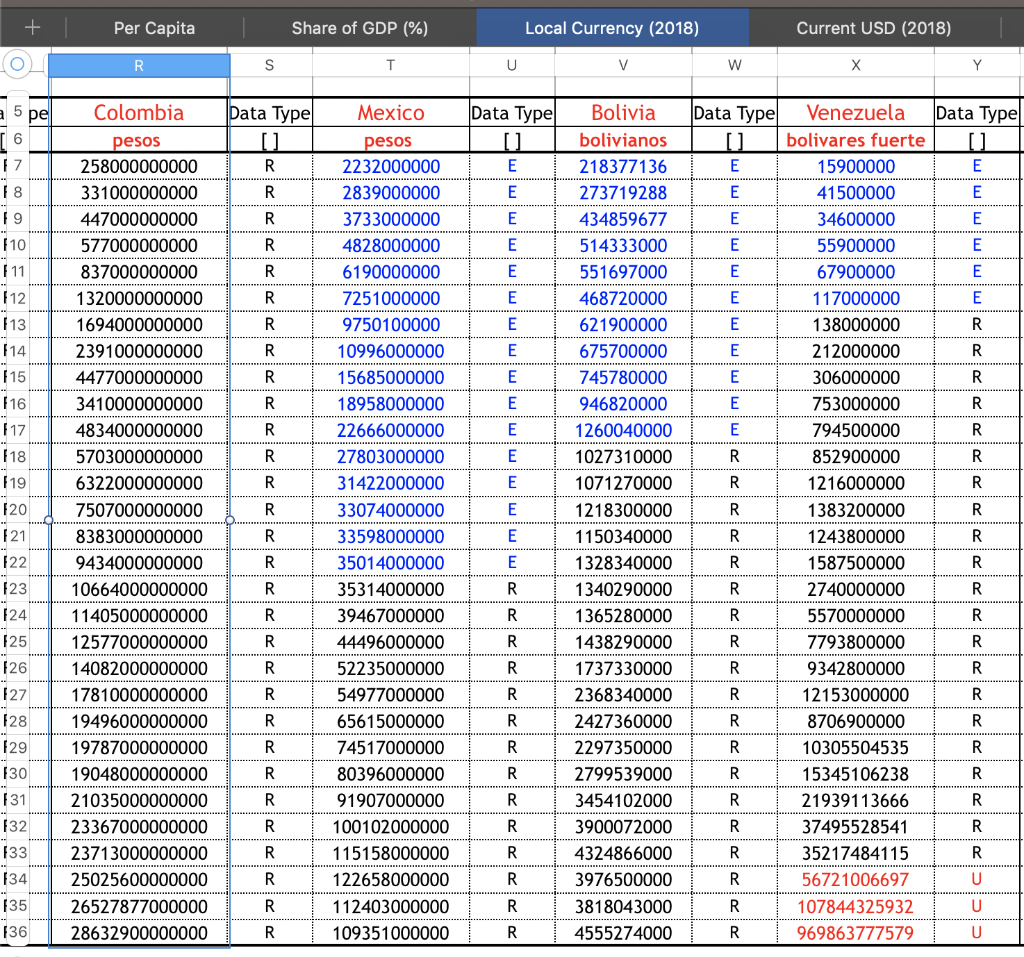Click Venezuela value 12153000000
This screenshot has width=1024, height=957.
(x=856, y=695)
